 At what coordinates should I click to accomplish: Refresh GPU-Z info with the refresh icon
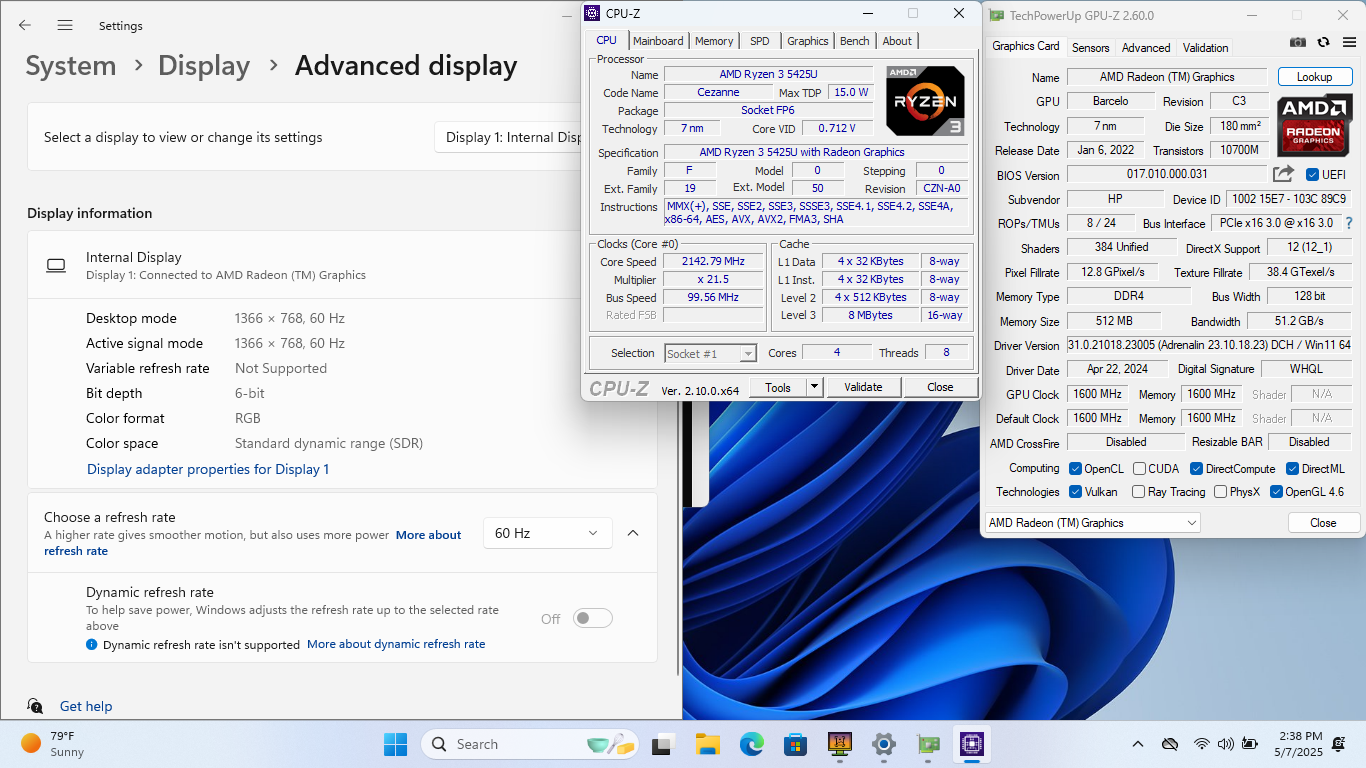pos(1324,42)
